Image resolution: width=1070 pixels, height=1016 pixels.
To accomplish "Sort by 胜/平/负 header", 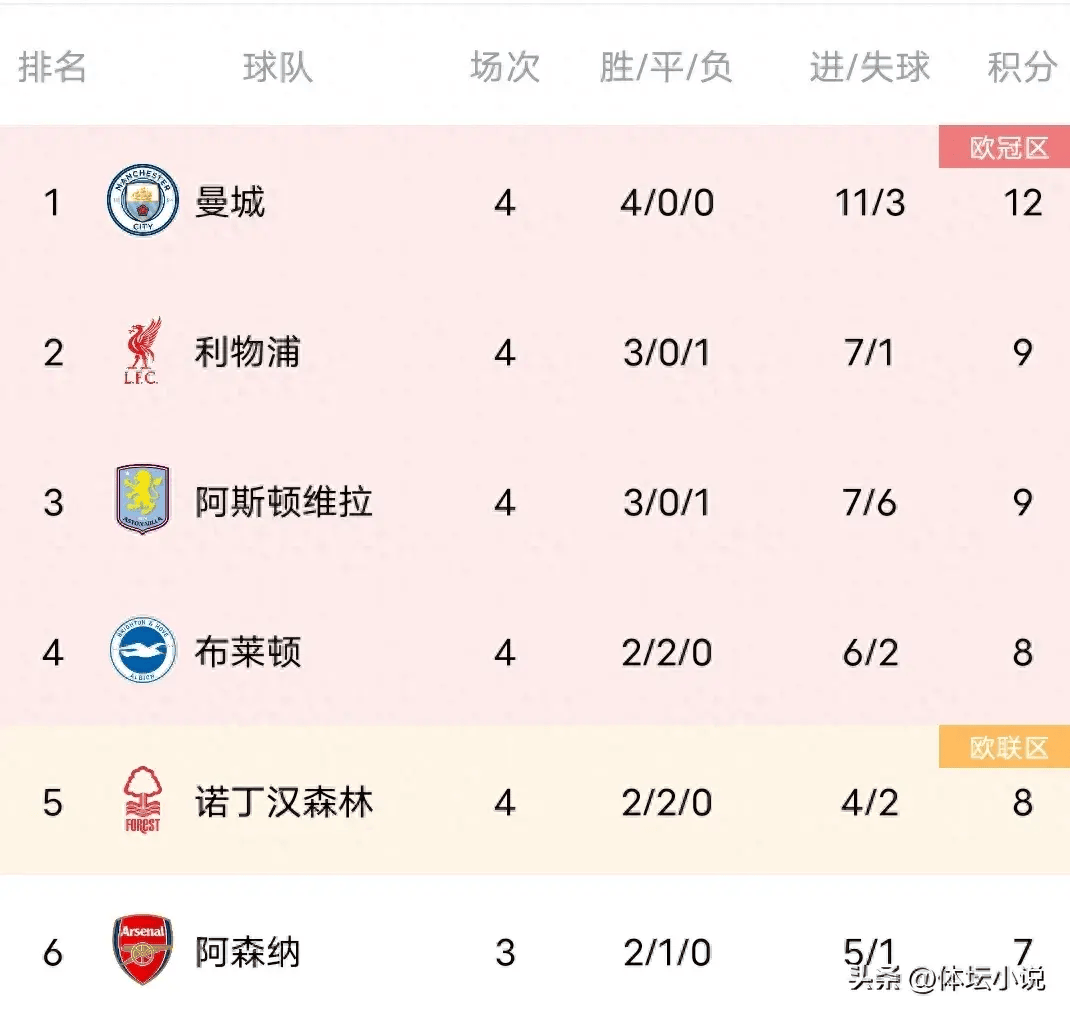I will [x=666, y=68].
